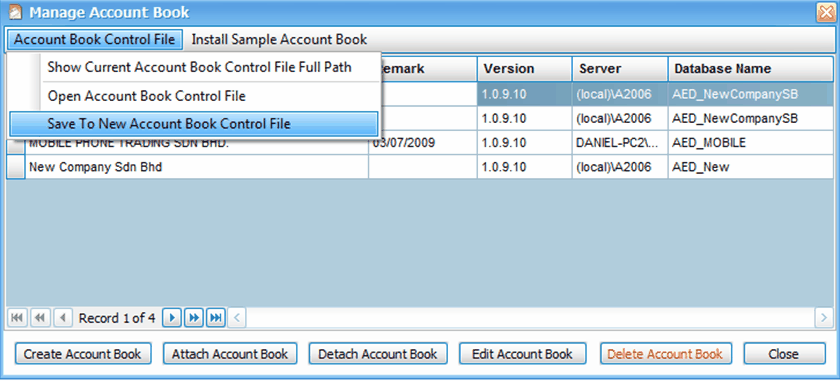Click the Edit Account Book button

(522, 354)
